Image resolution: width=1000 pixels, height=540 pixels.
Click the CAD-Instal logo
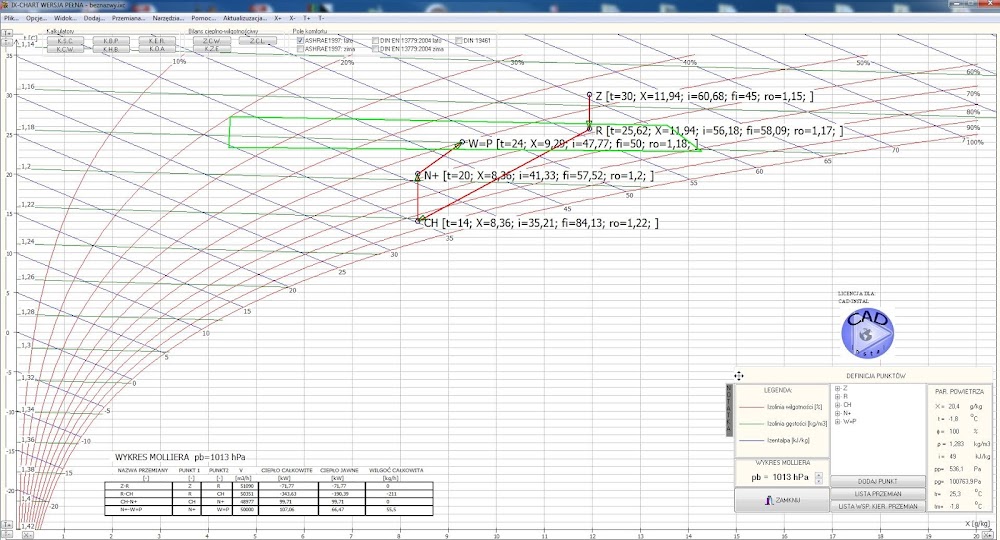point(867,333)
